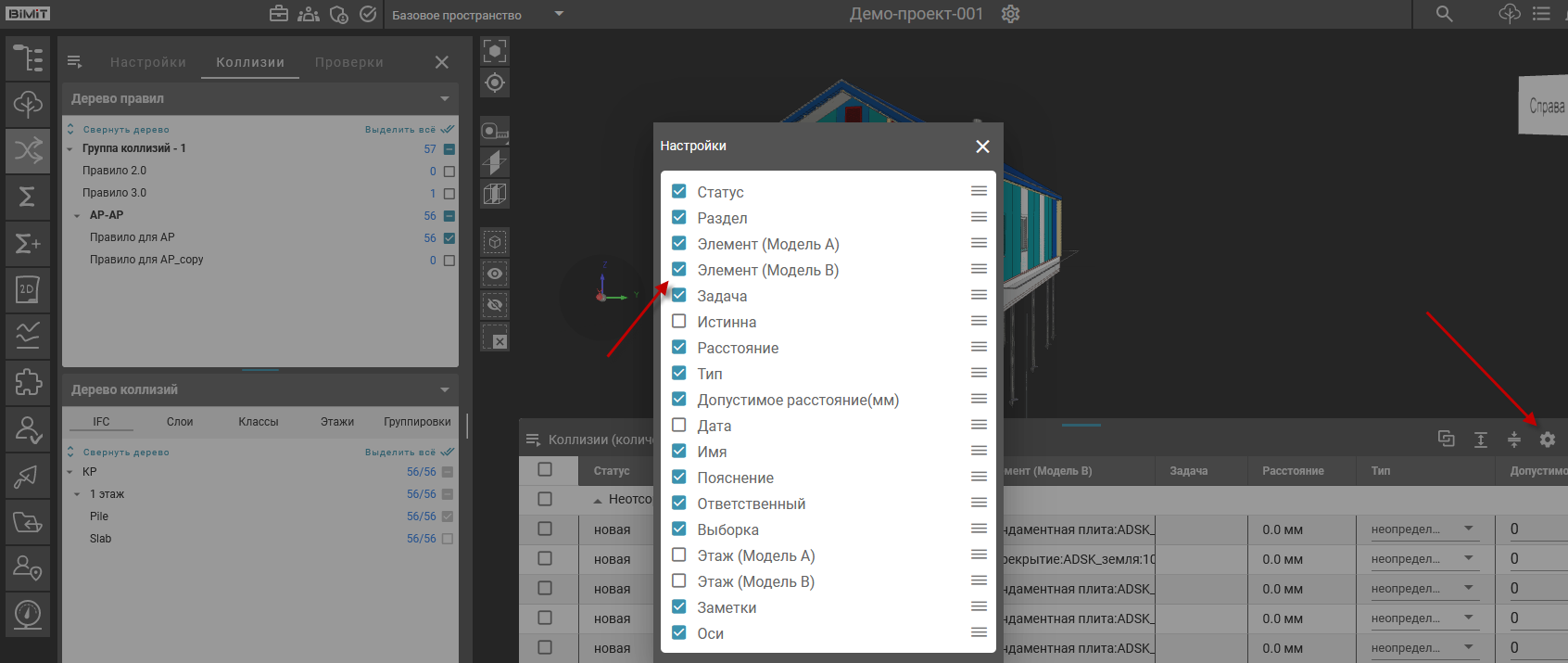The image size is (1568, 663).
Task: Toggle checkbox for Правило 2.0
Action: [449, 172]
